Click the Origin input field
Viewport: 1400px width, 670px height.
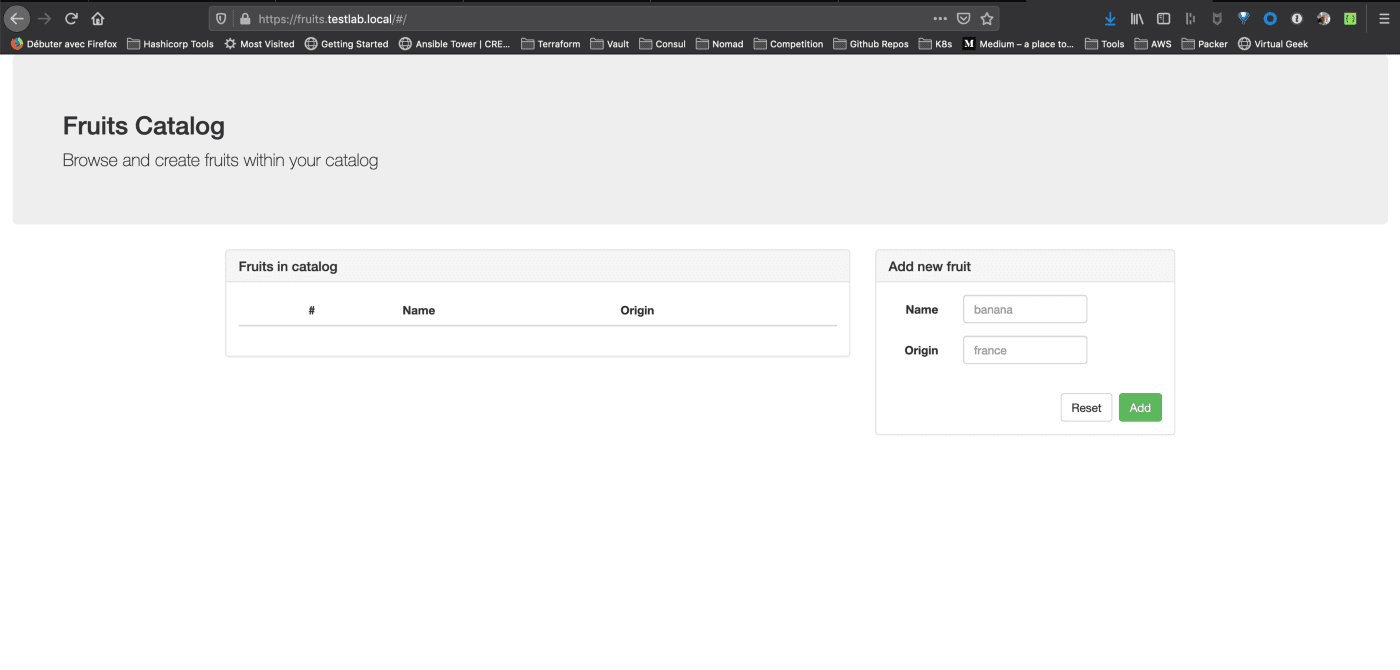click(x=1024, y=349)
